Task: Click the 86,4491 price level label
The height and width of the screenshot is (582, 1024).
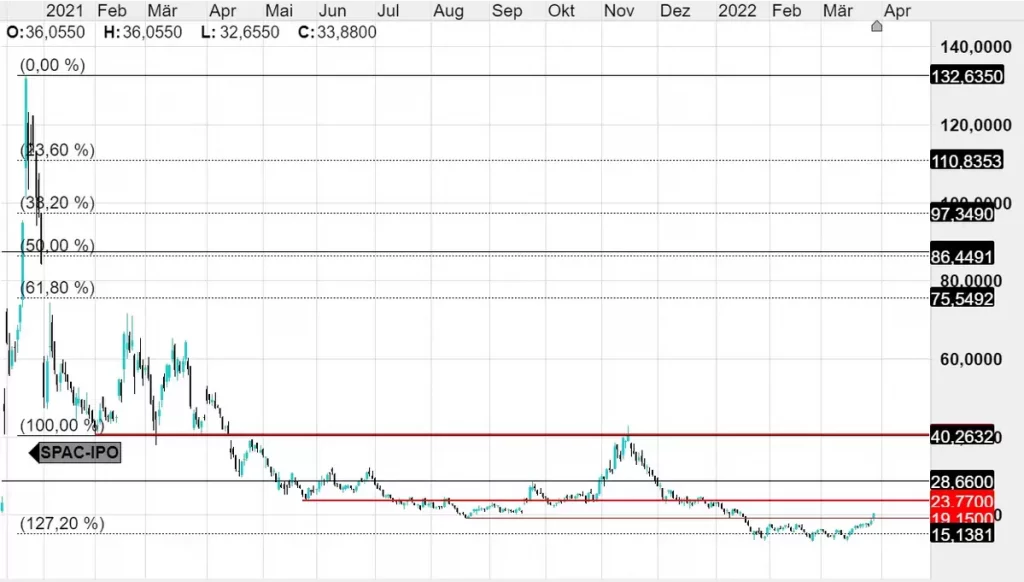Action: click(x=961, y=256)
